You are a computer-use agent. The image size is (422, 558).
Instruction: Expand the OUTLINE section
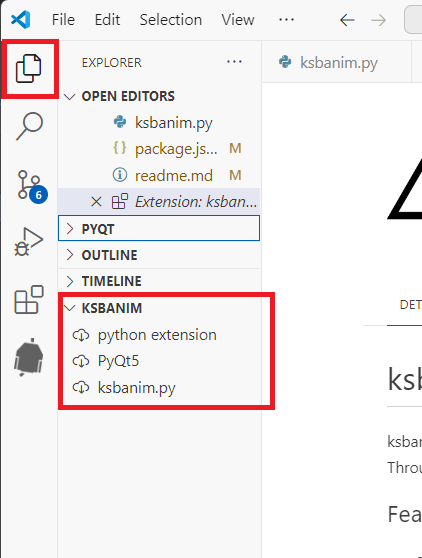click(x=159, y=255)
